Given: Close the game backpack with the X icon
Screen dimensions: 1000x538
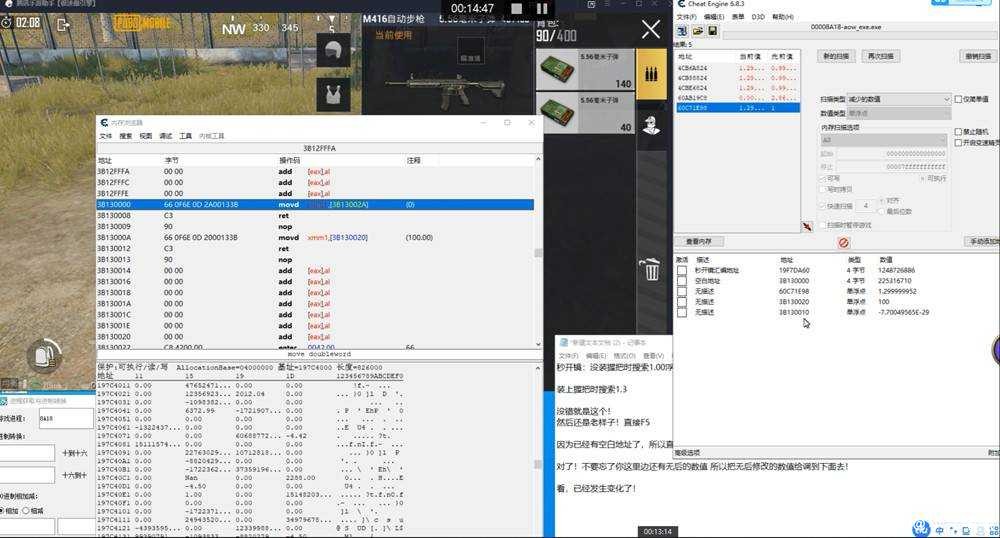Looking at the screenshot, I should [x=651, y=29].
